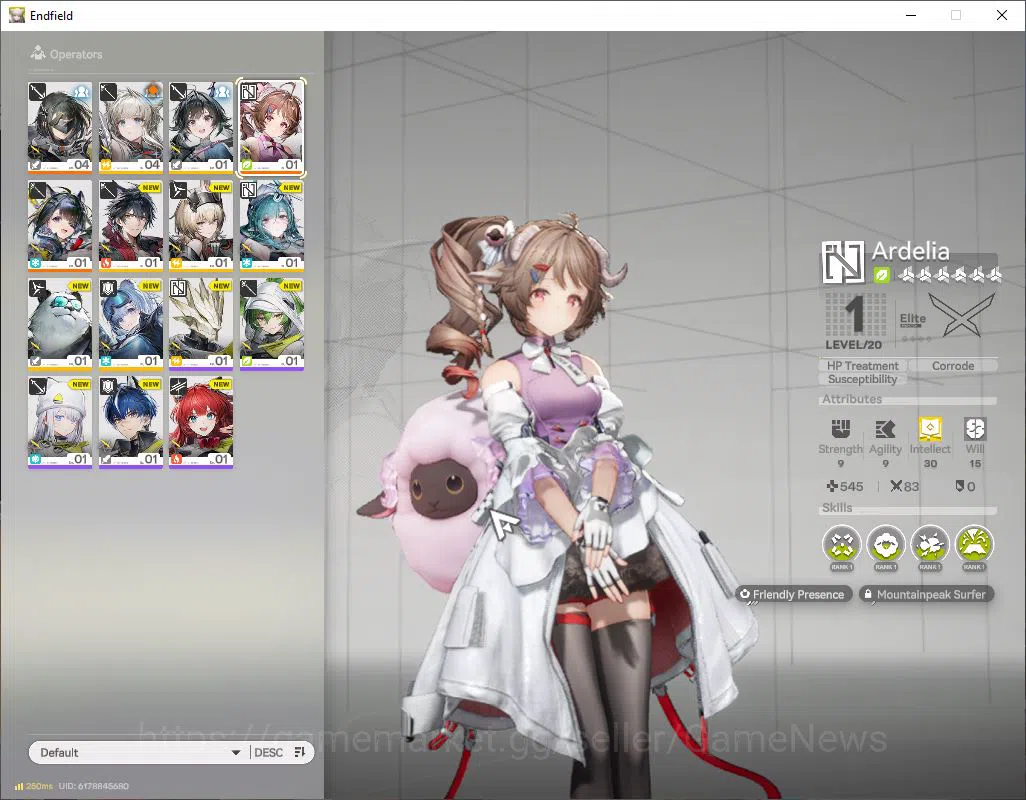
Task: Open the skill icon with crossed fragments
Action: [841, 544]
